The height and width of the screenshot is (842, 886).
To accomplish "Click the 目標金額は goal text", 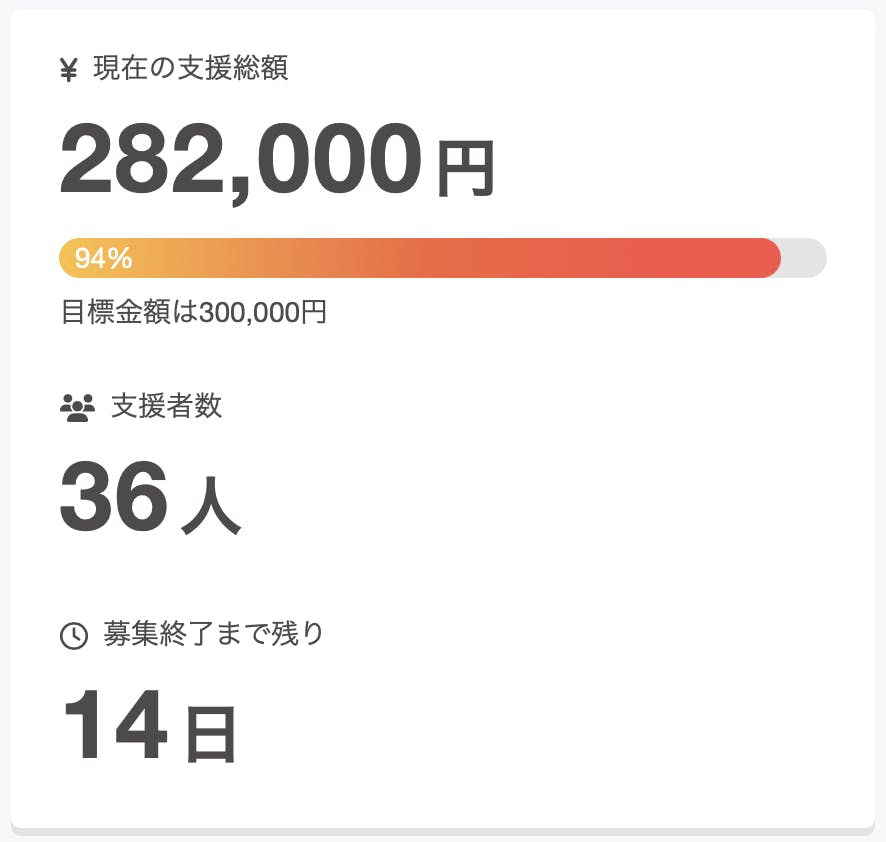I will click(130, 313).
